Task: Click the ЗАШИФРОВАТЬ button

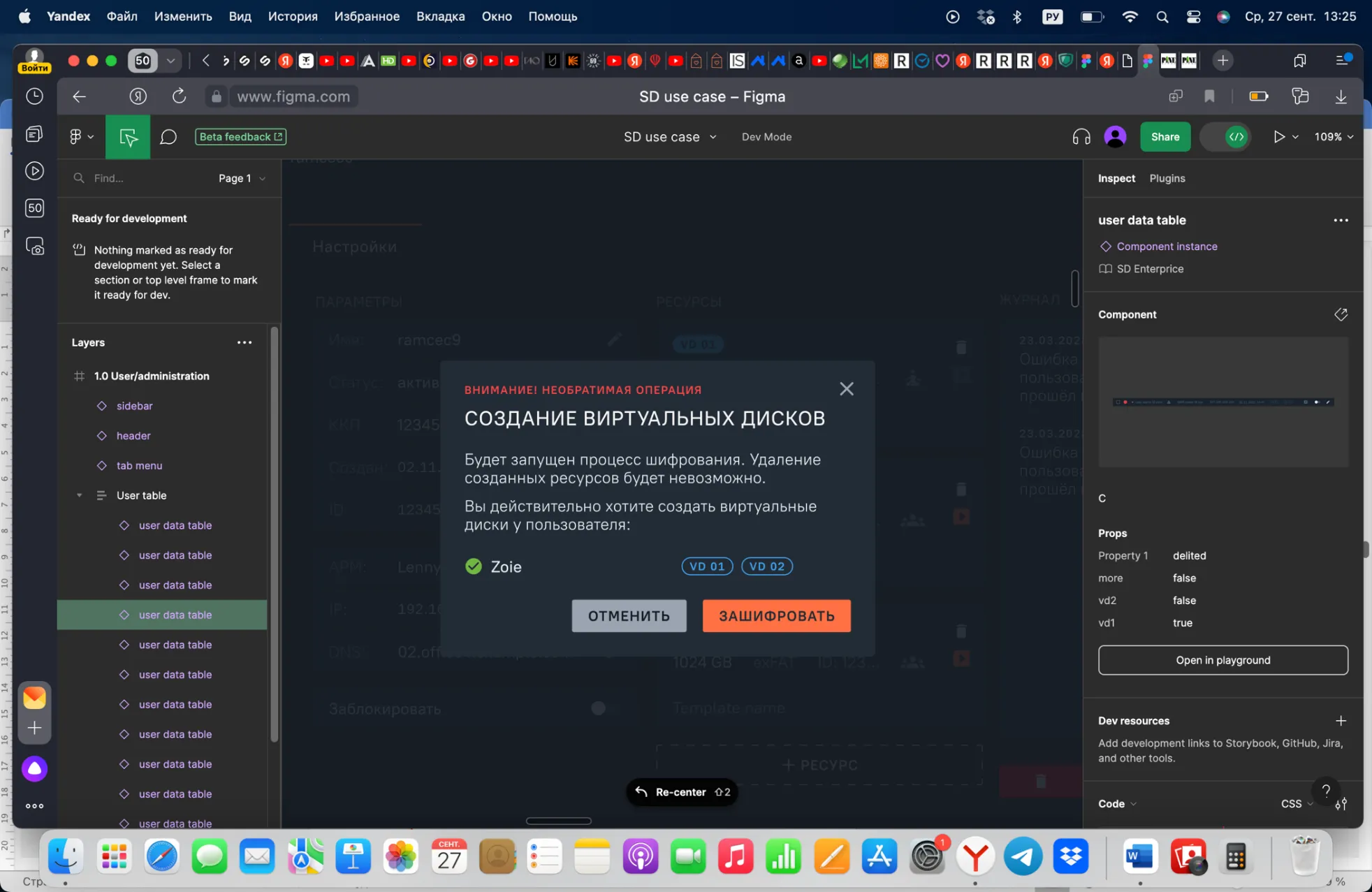Action: [x=777, y=616]
